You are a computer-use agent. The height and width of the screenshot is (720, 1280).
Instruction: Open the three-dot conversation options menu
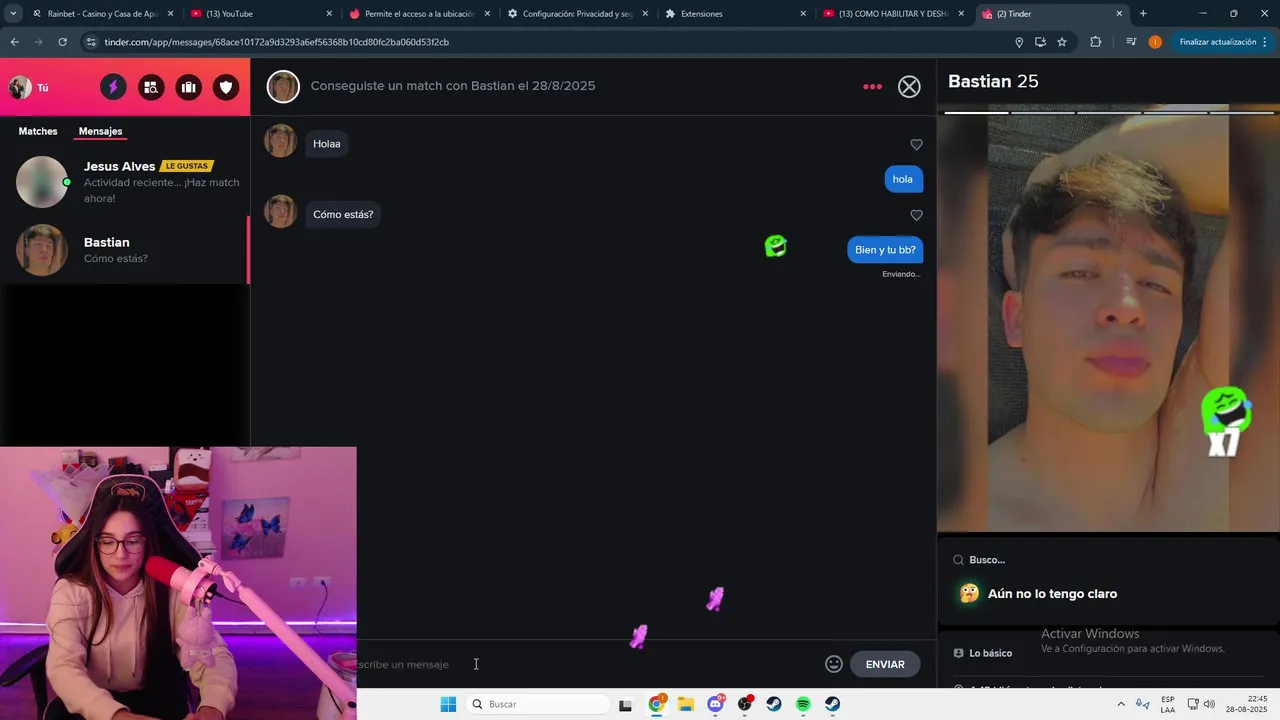[873, 87]
